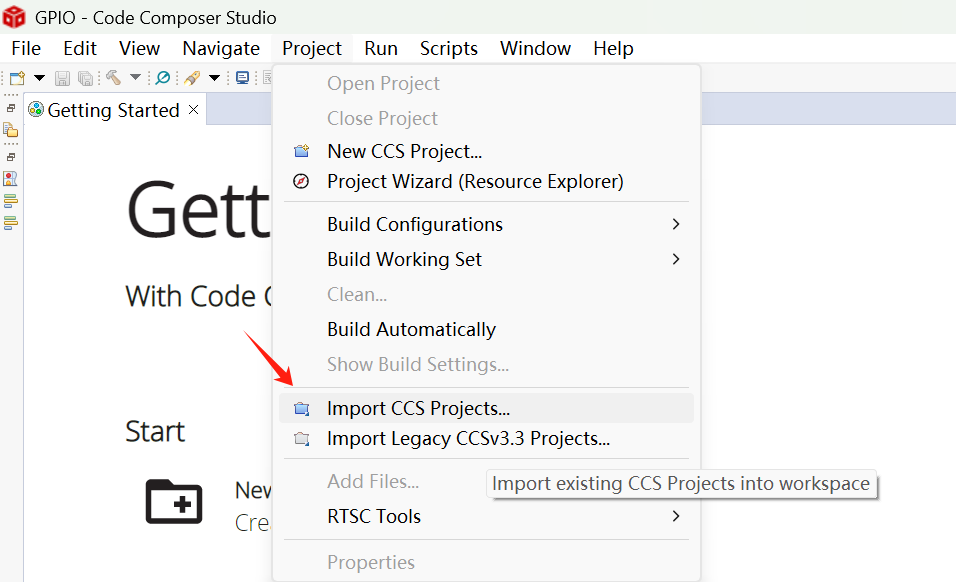Select New CCS Project from the menu
This screenshot has height=582, width=956.
tap(404, 151)
